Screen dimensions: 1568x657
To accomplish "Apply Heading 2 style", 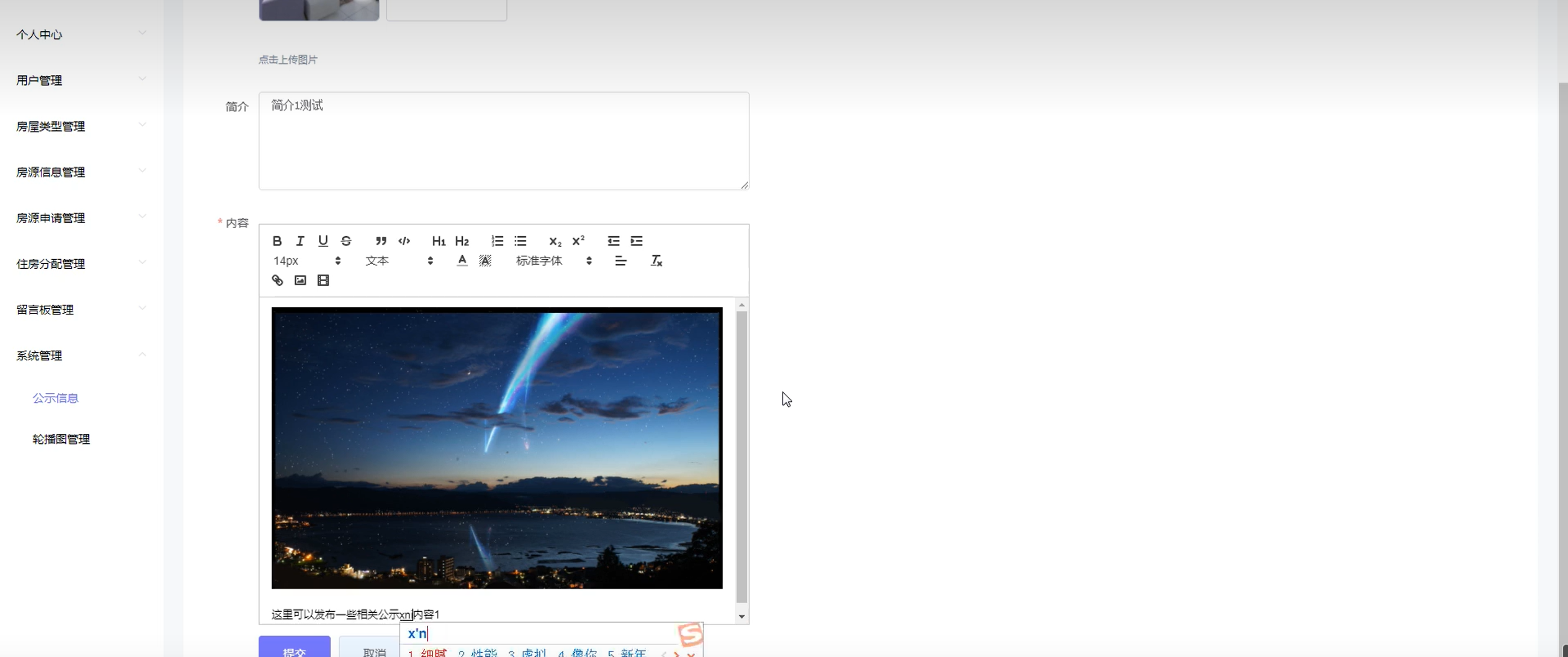I will (x=462, y=241).
